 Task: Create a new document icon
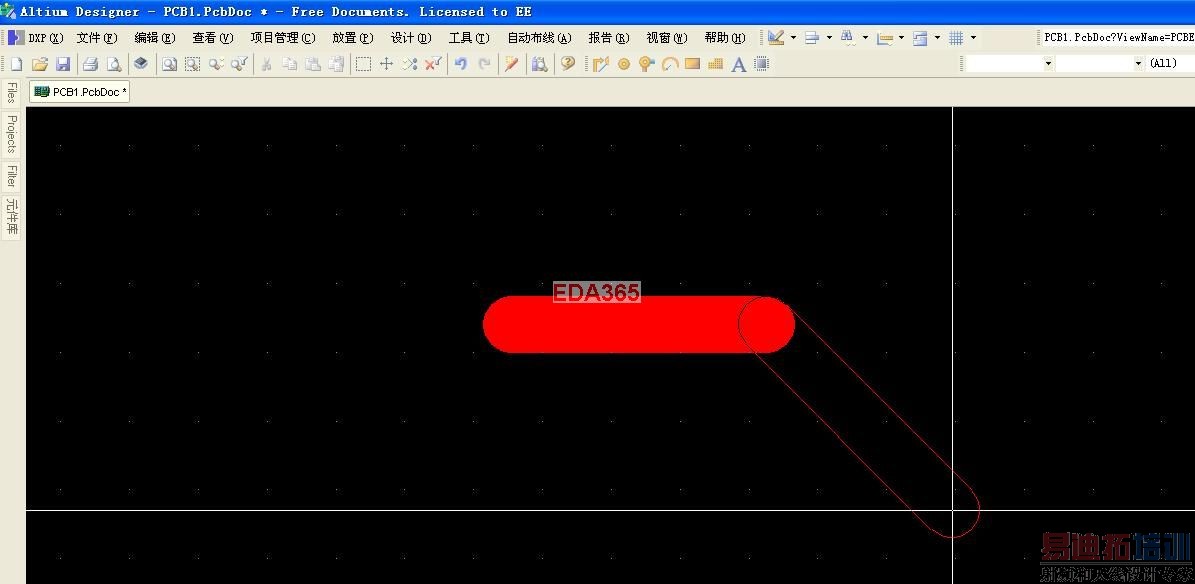pos(17,64)
